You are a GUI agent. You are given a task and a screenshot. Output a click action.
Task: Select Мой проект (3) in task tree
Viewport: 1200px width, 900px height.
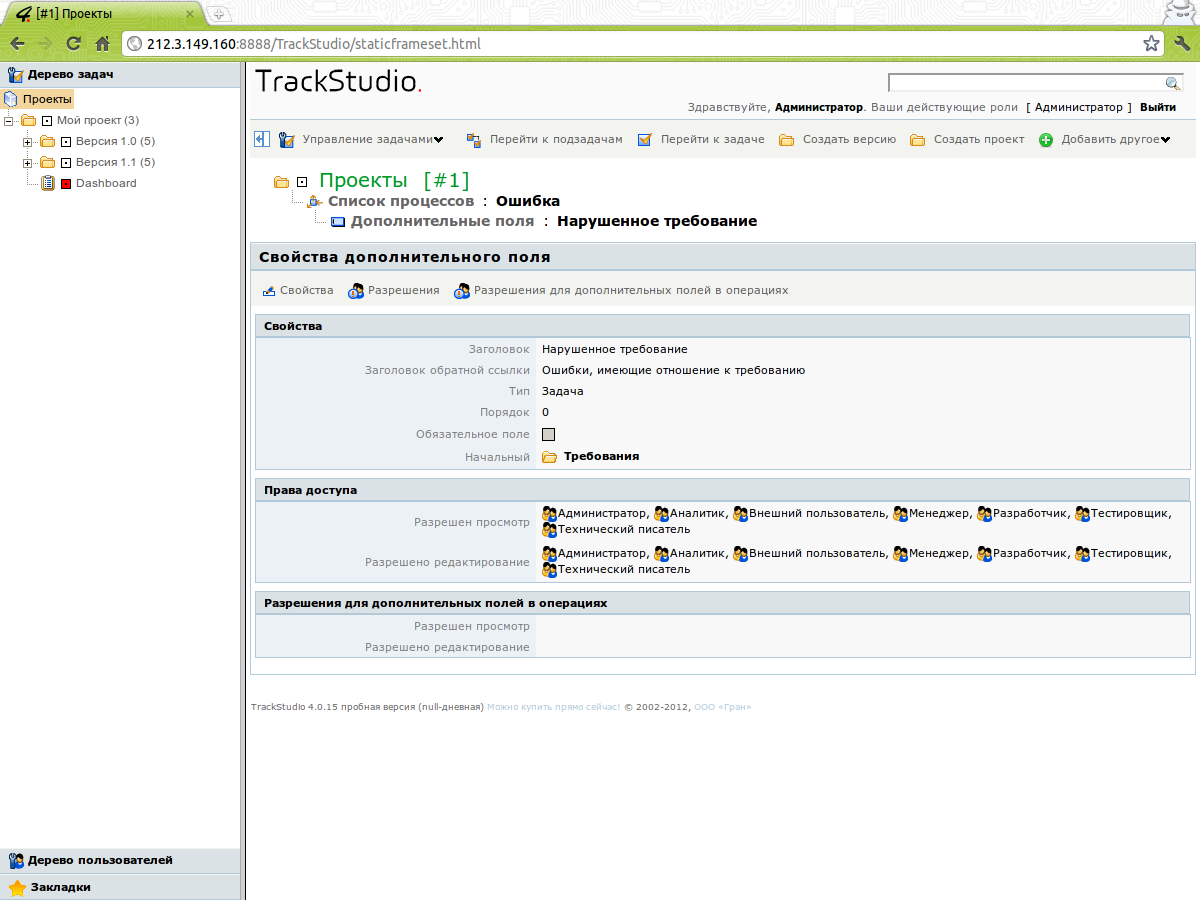pos(98,120)
